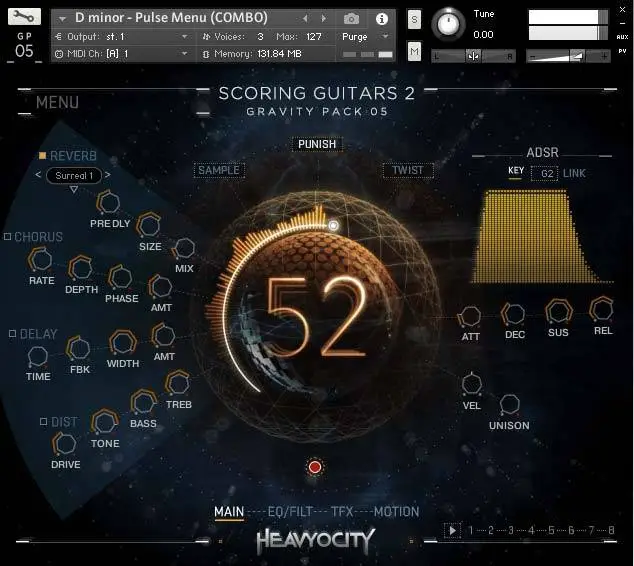Screen dimensions: 634x566
Task: Adjust the output volume slider
Action: pos(568,56)
